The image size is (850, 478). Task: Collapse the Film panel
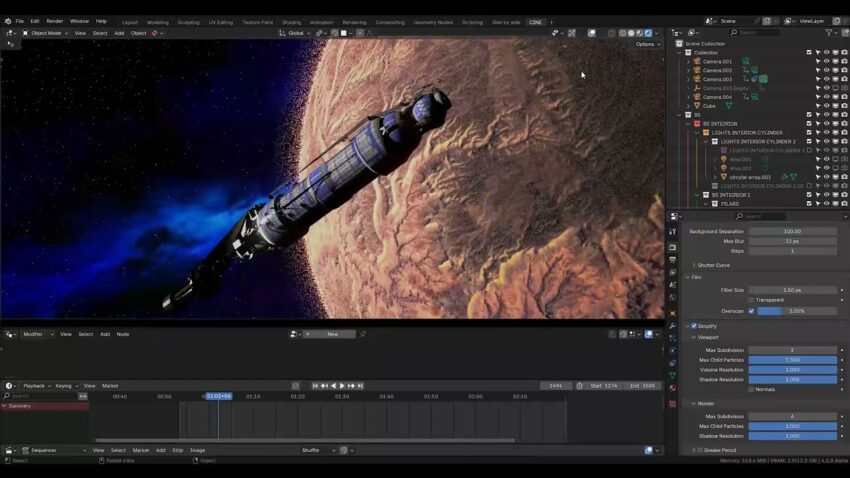(694, 277)
